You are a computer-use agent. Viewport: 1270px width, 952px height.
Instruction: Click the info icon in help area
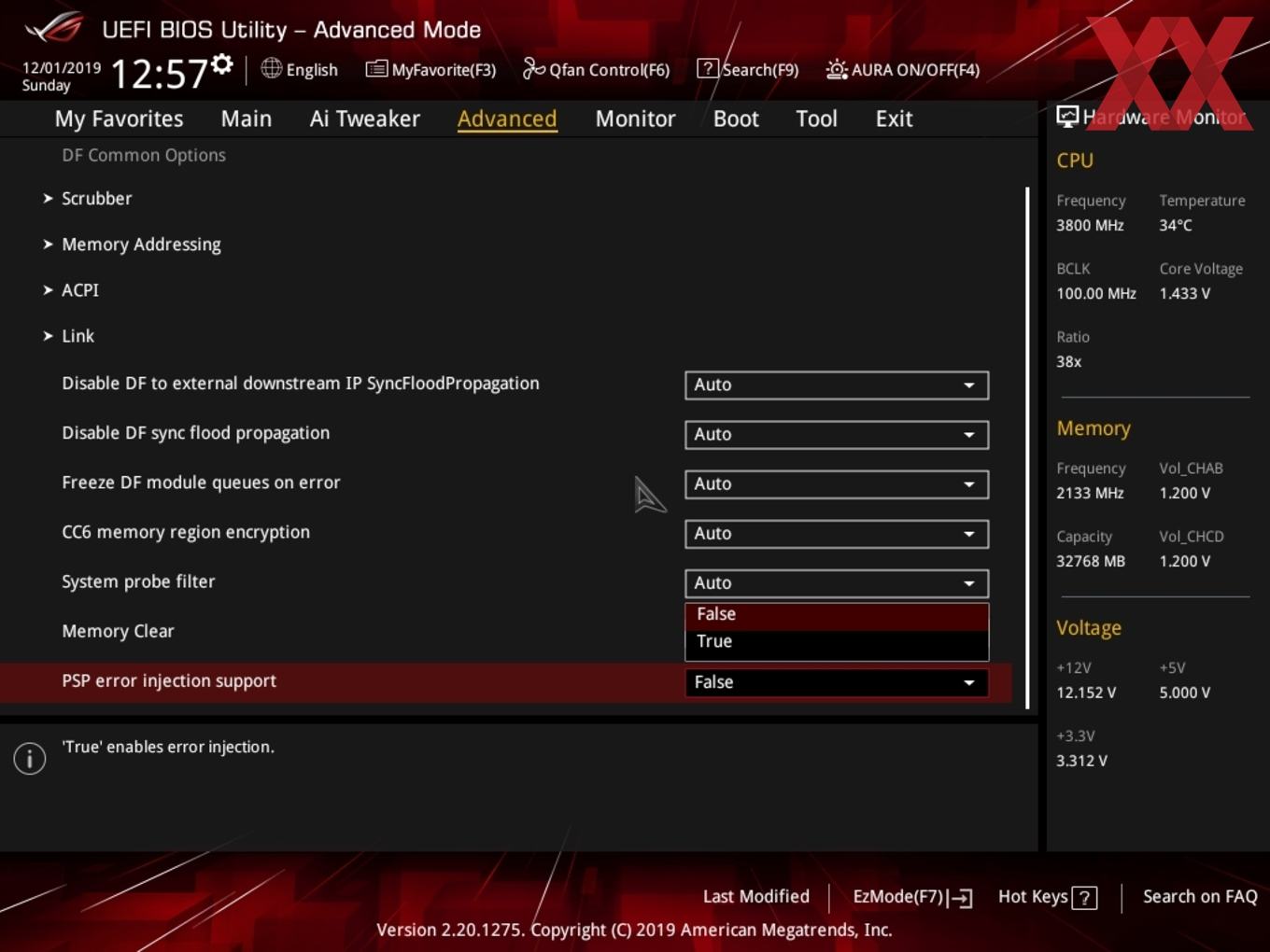30,758
